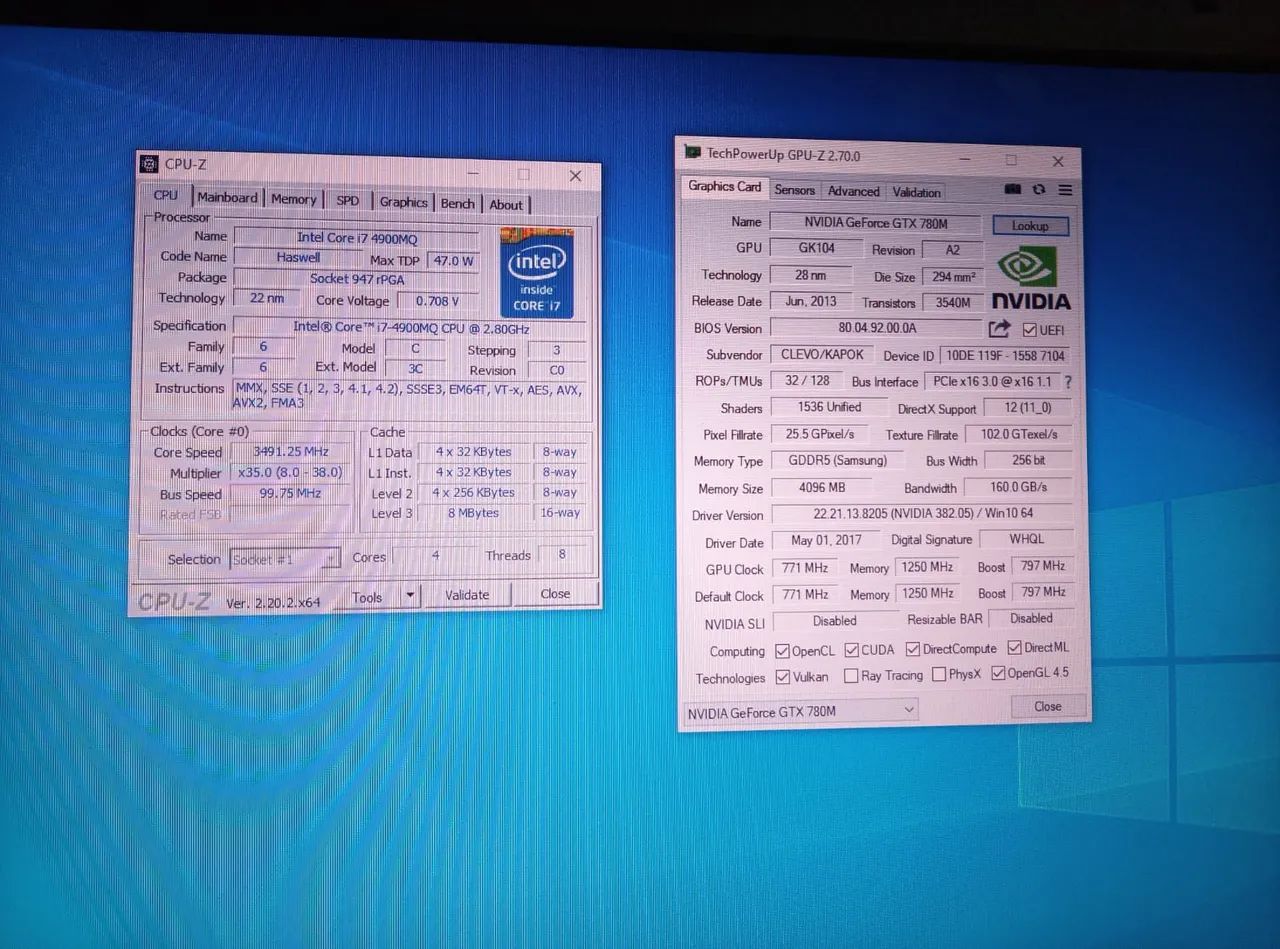Click the Multiplier x35.0 value
Viewport: 1280px width, 949px height.
(x=291, y=473)
